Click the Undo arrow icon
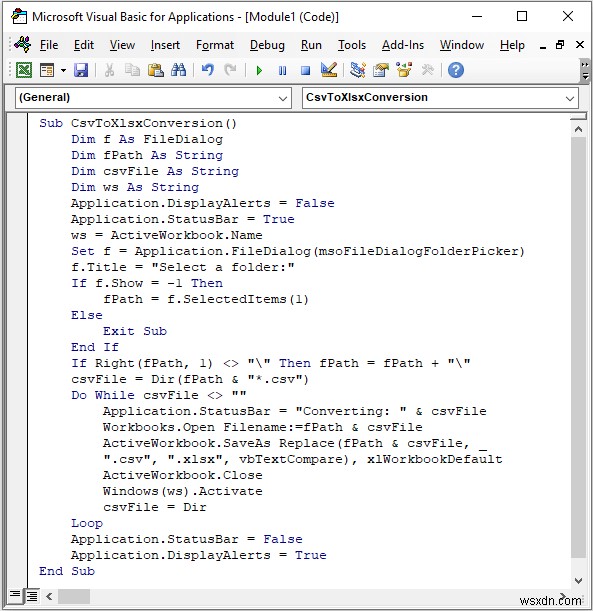 coord(207,70)
